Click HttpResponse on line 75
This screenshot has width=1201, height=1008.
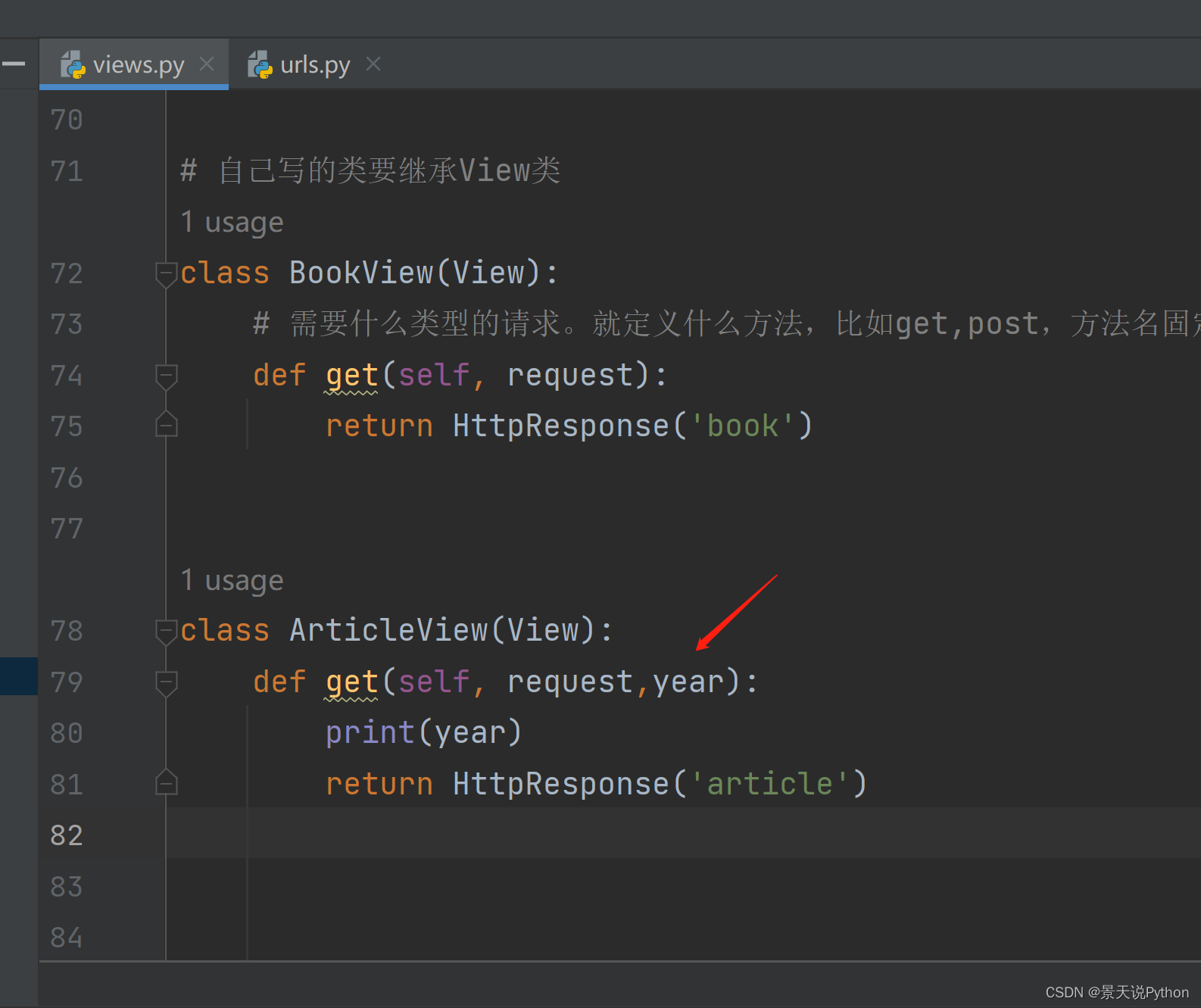561,426
